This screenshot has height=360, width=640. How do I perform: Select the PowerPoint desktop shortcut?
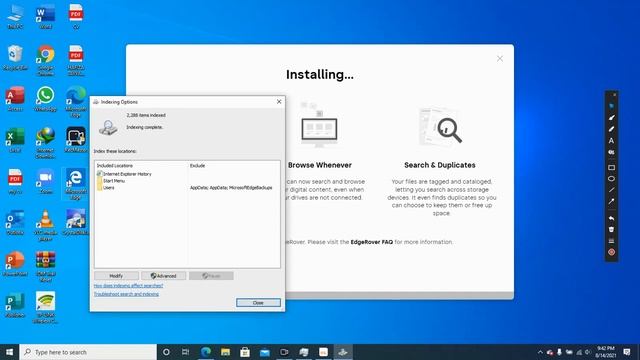pyautogui.click(x=15, y=264)
